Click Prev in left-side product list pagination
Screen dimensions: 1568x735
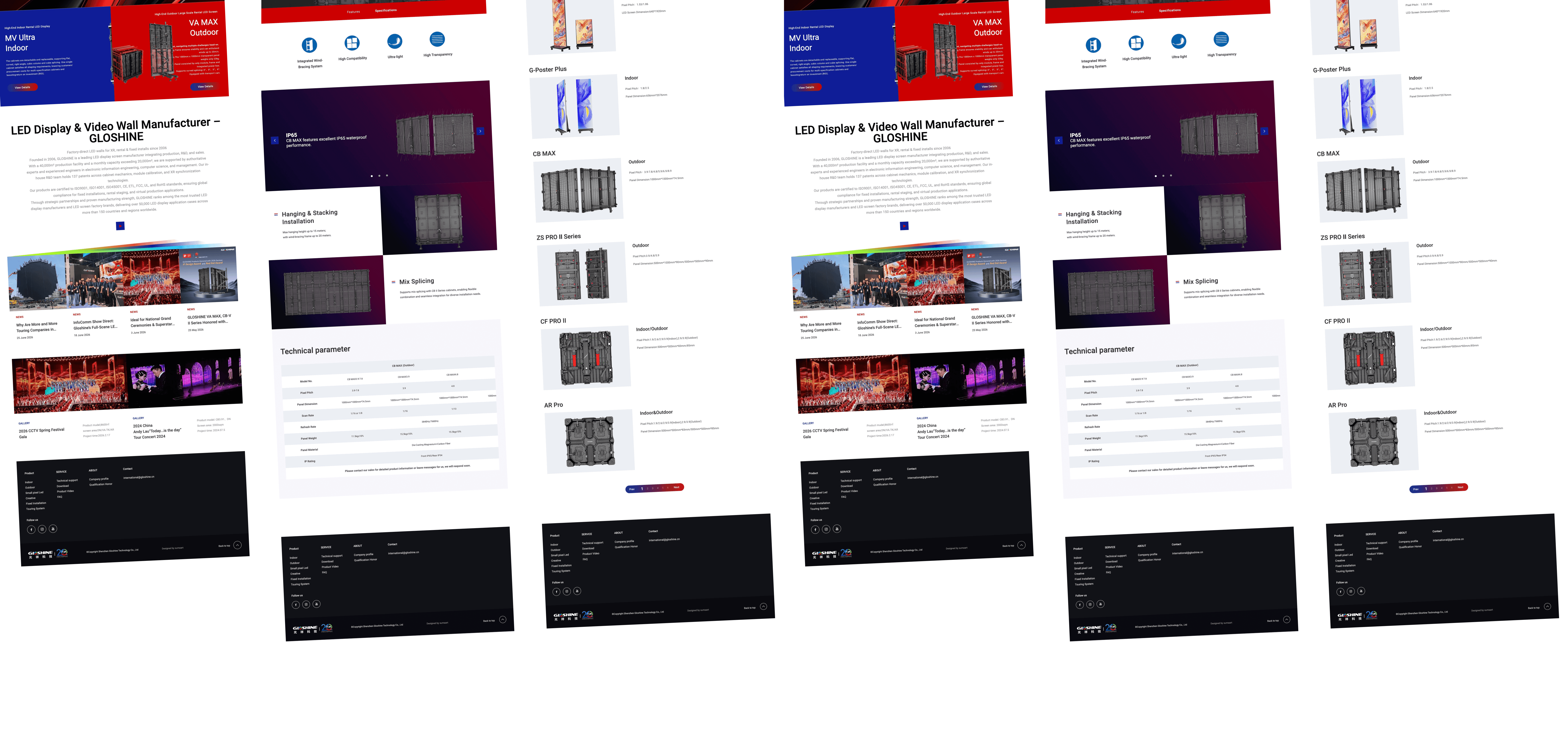(x=632, y=489)
